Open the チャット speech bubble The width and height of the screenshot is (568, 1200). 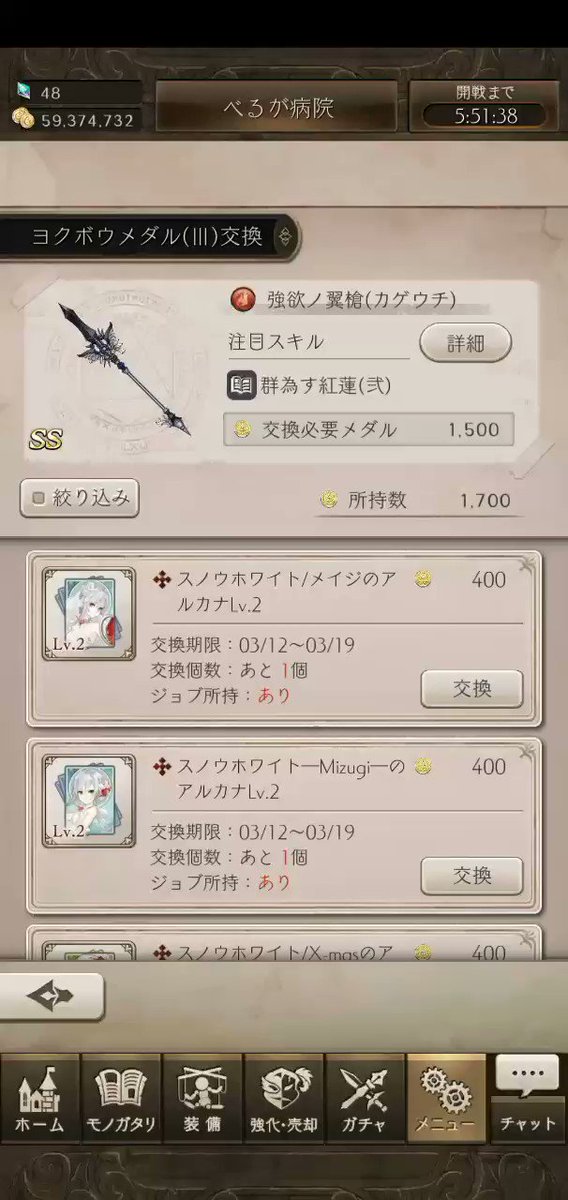[x=528, y=1096]
